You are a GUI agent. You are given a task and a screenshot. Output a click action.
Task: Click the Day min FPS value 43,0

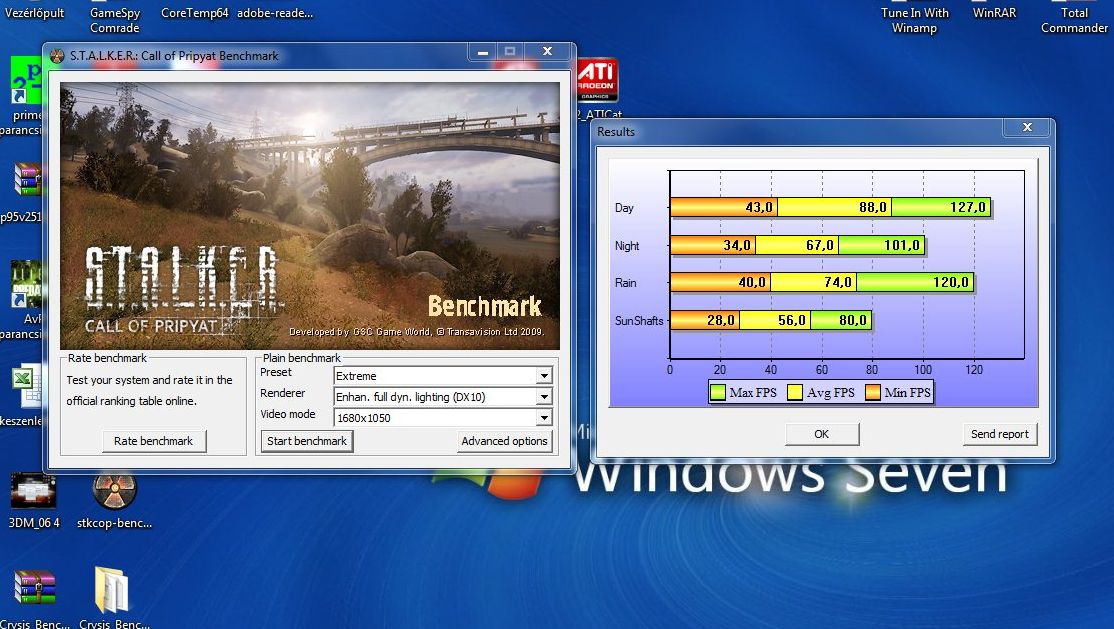[x=759, y=208]
